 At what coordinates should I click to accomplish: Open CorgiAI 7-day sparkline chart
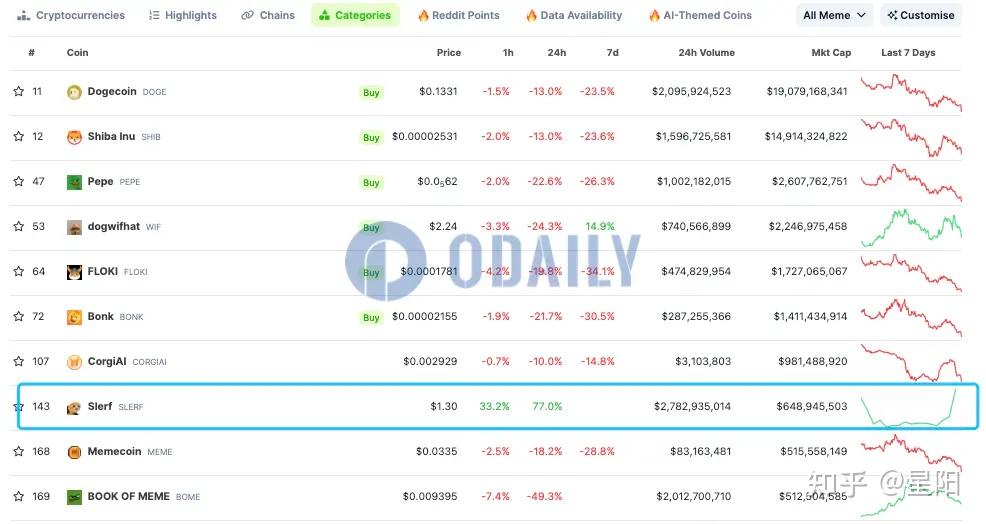pyautogui.click(x=911, y=362)
